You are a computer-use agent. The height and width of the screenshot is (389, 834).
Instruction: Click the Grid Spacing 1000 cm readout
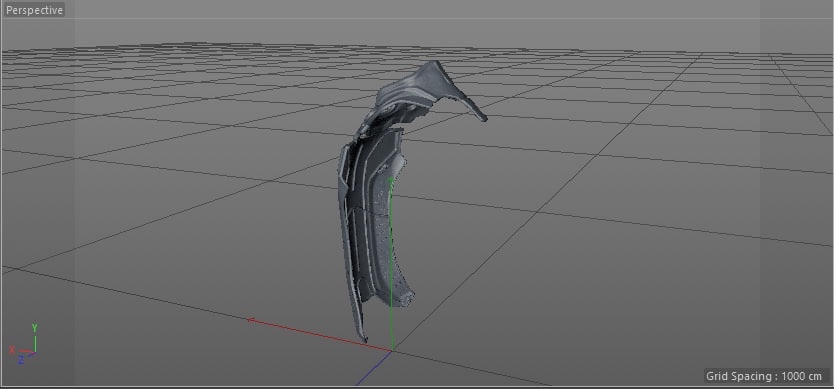coord(764,376)
